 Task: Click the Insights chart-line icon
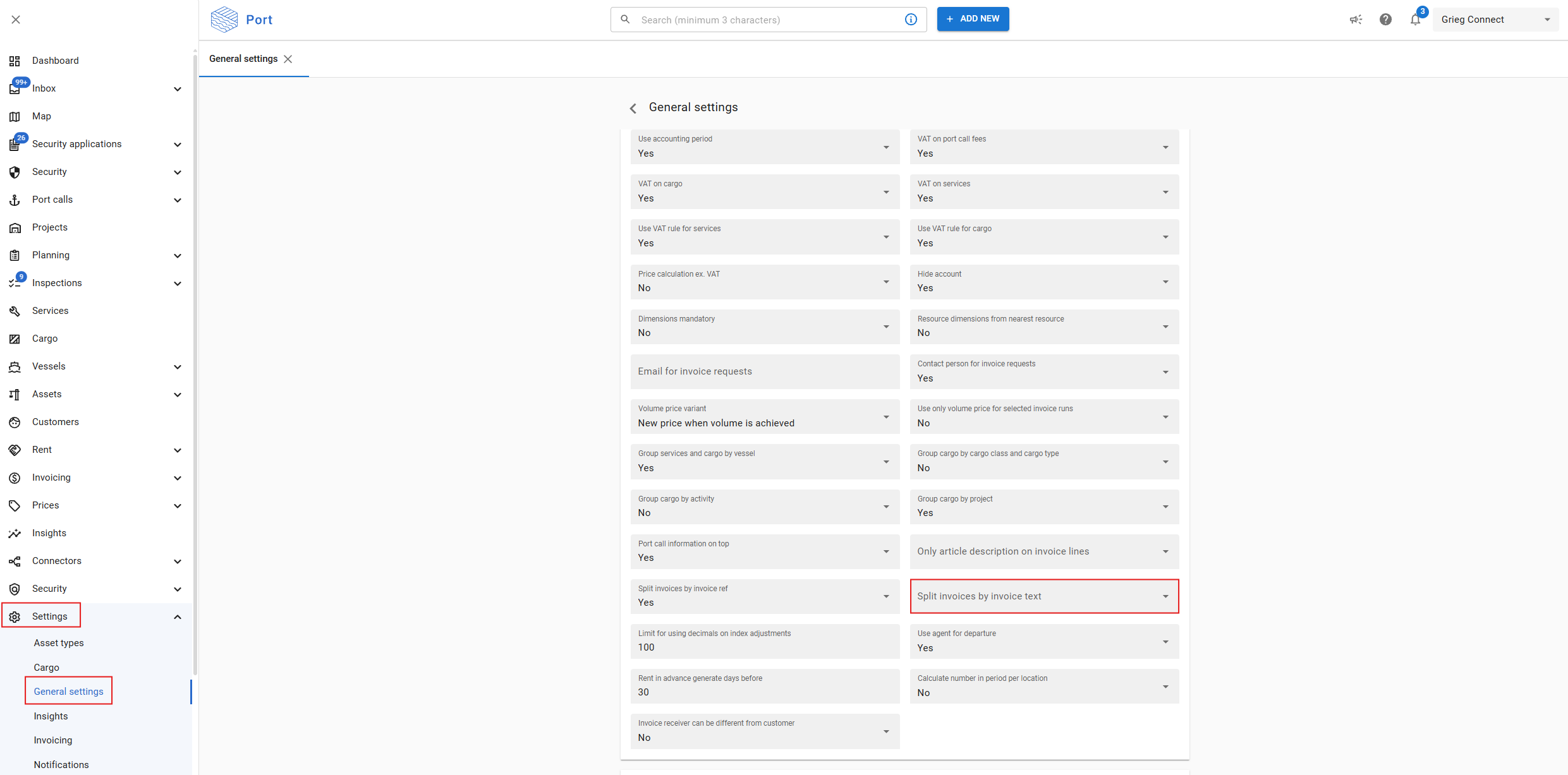click(x=15, y=533)
